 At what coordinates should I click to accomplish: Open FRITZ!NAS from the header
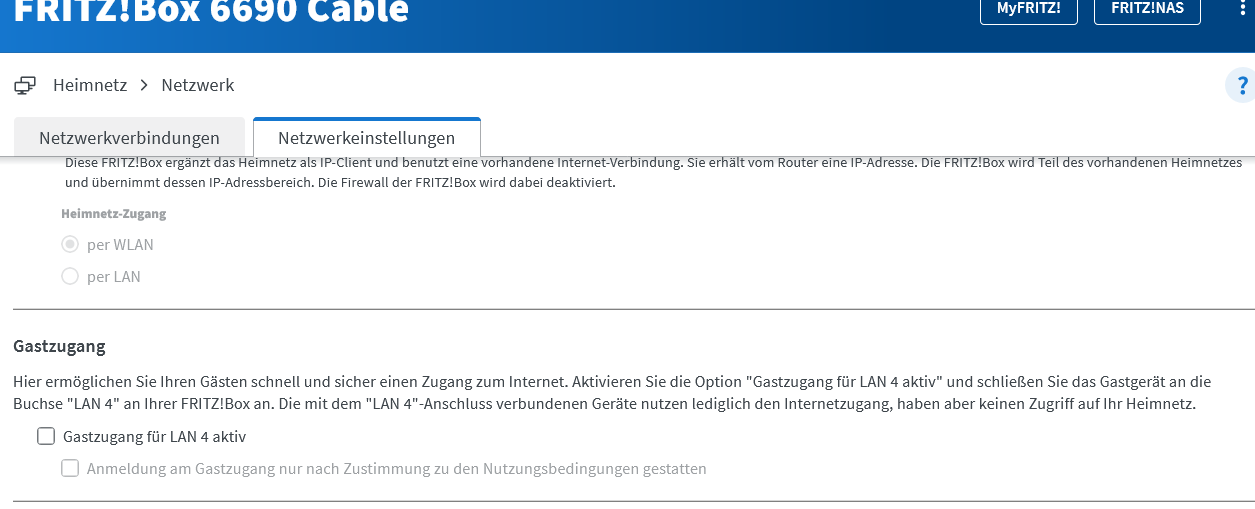[1147, 10]
